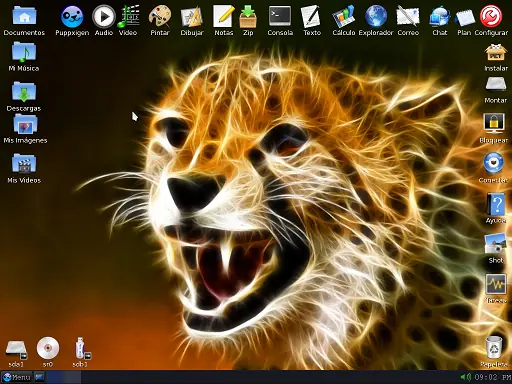Open the Mis Videos folder
This screenshot has height=384, width=512.
tap(24, 163)
